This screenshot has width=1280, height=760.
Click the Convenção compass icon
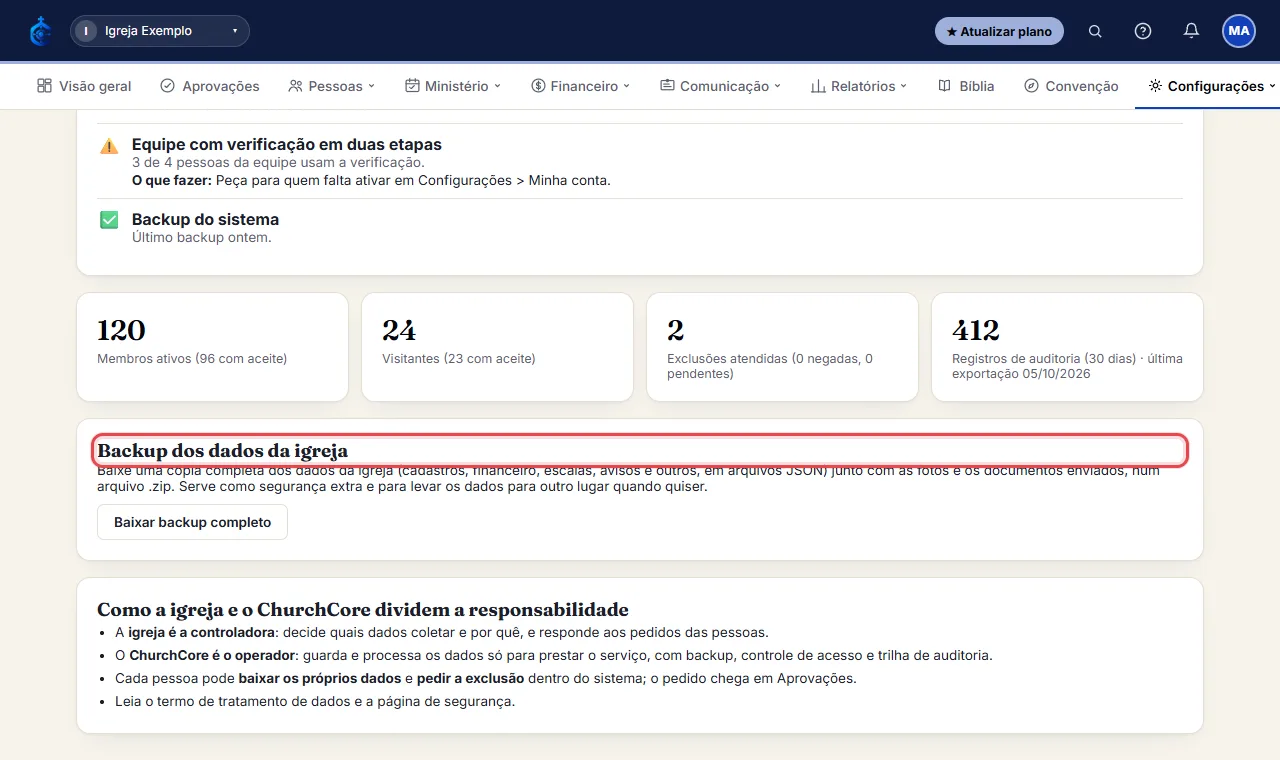[1032, 86]
